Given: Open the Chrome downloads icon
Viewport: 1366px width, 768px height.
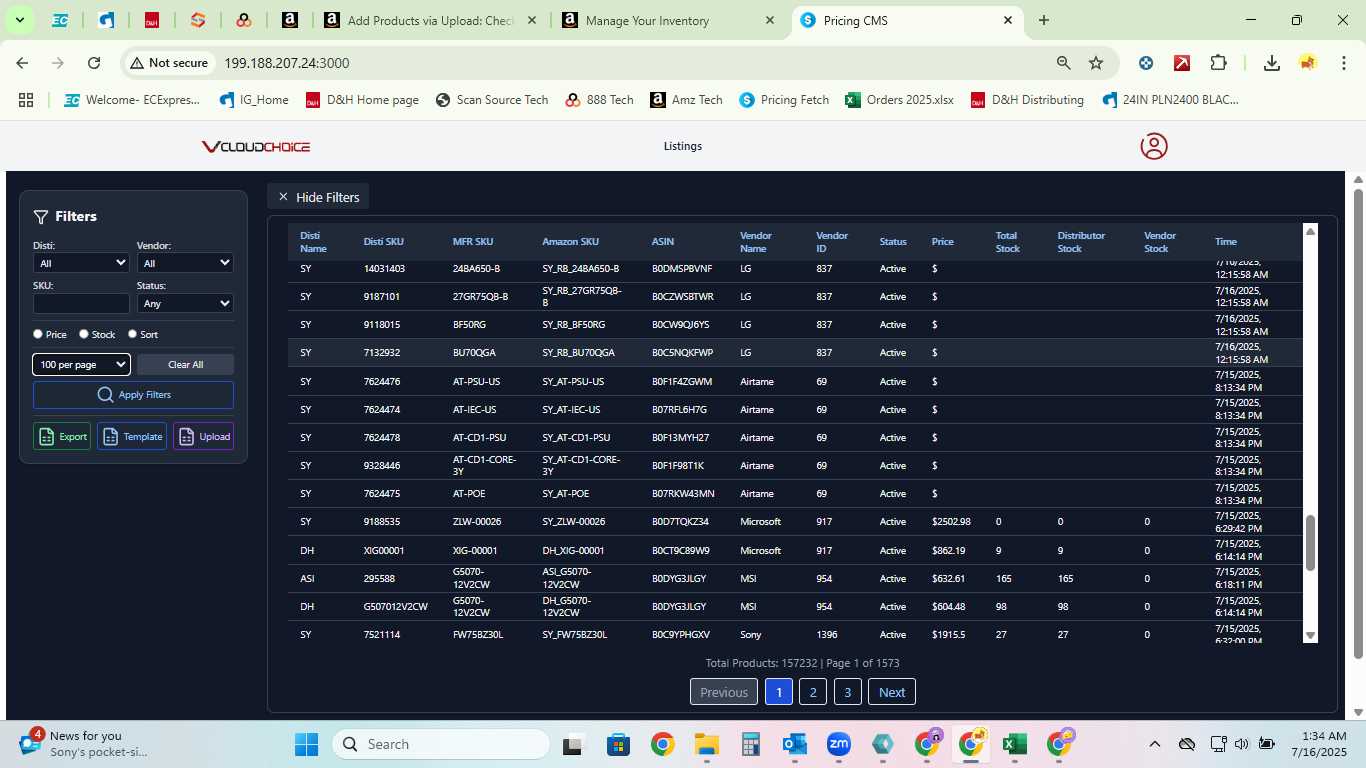Looking at the screenshot, I should point(1272,63).
